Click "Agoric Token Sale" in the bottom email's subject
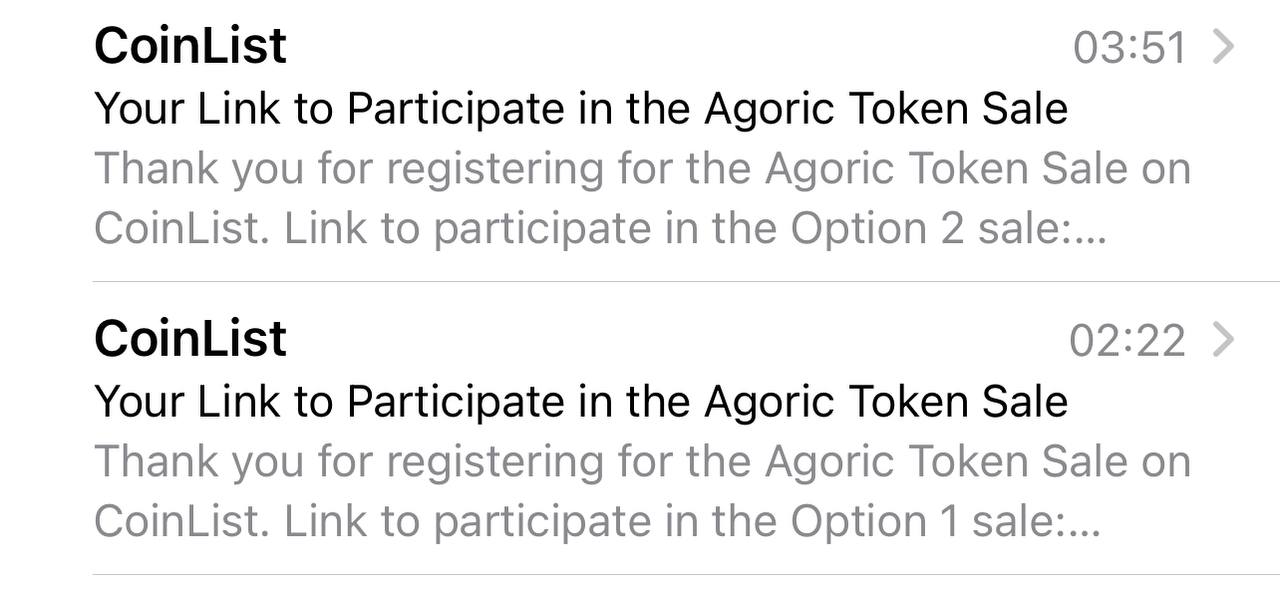 [x=886, y=402]
